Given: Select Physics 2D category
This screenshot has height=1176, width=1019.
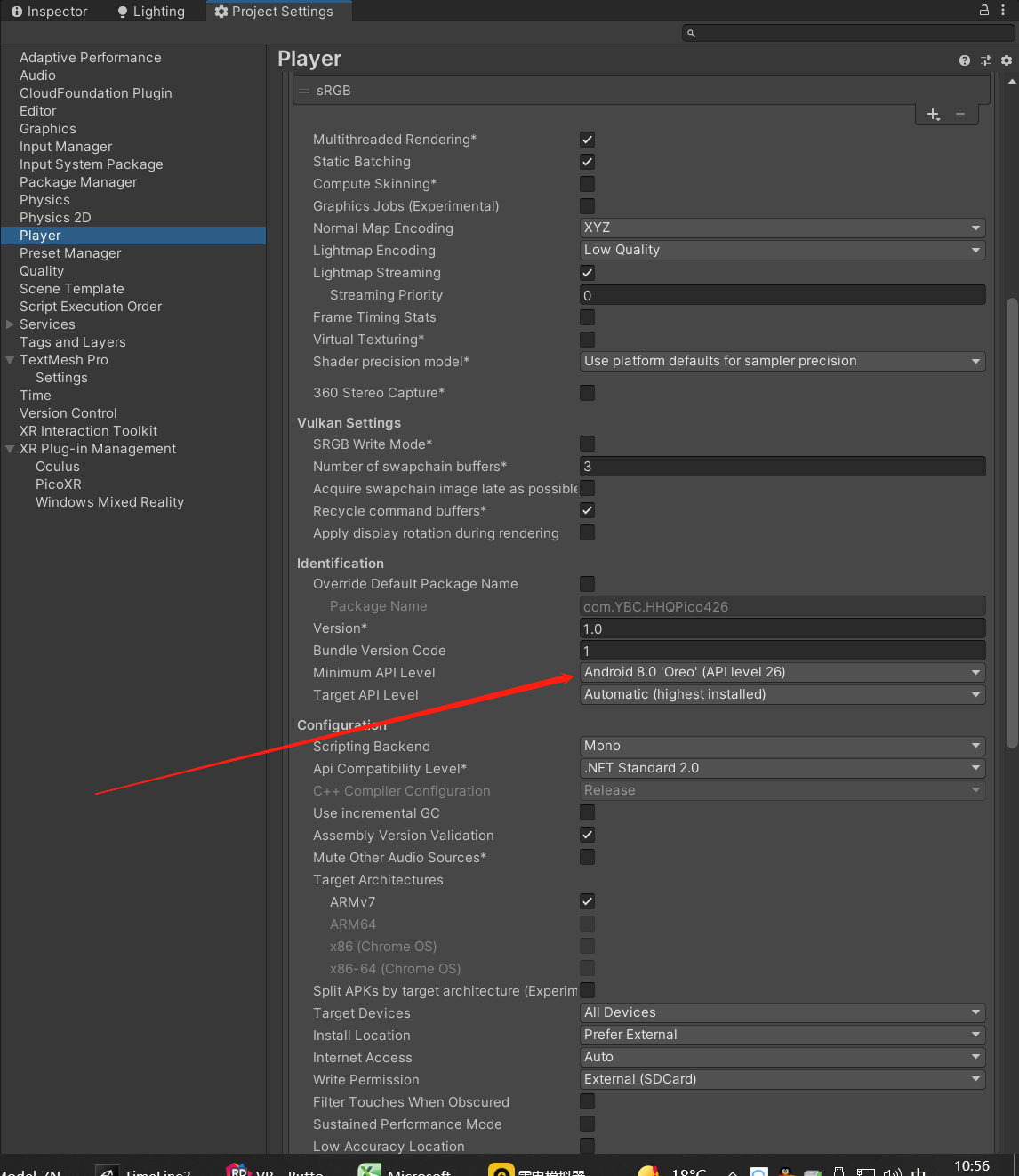Looking at the screenshot, I should (x=55, y=218).
